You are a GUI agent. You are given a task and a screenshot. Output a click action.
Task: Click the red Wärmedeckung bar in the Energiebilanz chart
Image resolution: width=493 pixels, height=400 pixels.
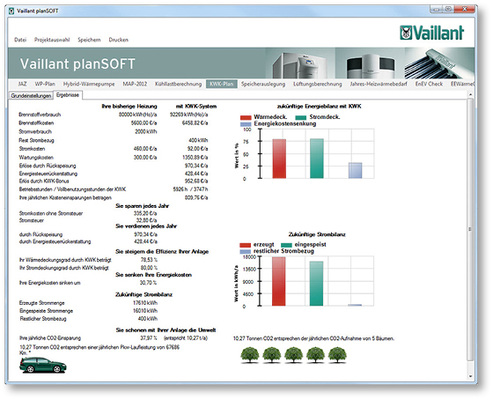(x=279, y=159)
